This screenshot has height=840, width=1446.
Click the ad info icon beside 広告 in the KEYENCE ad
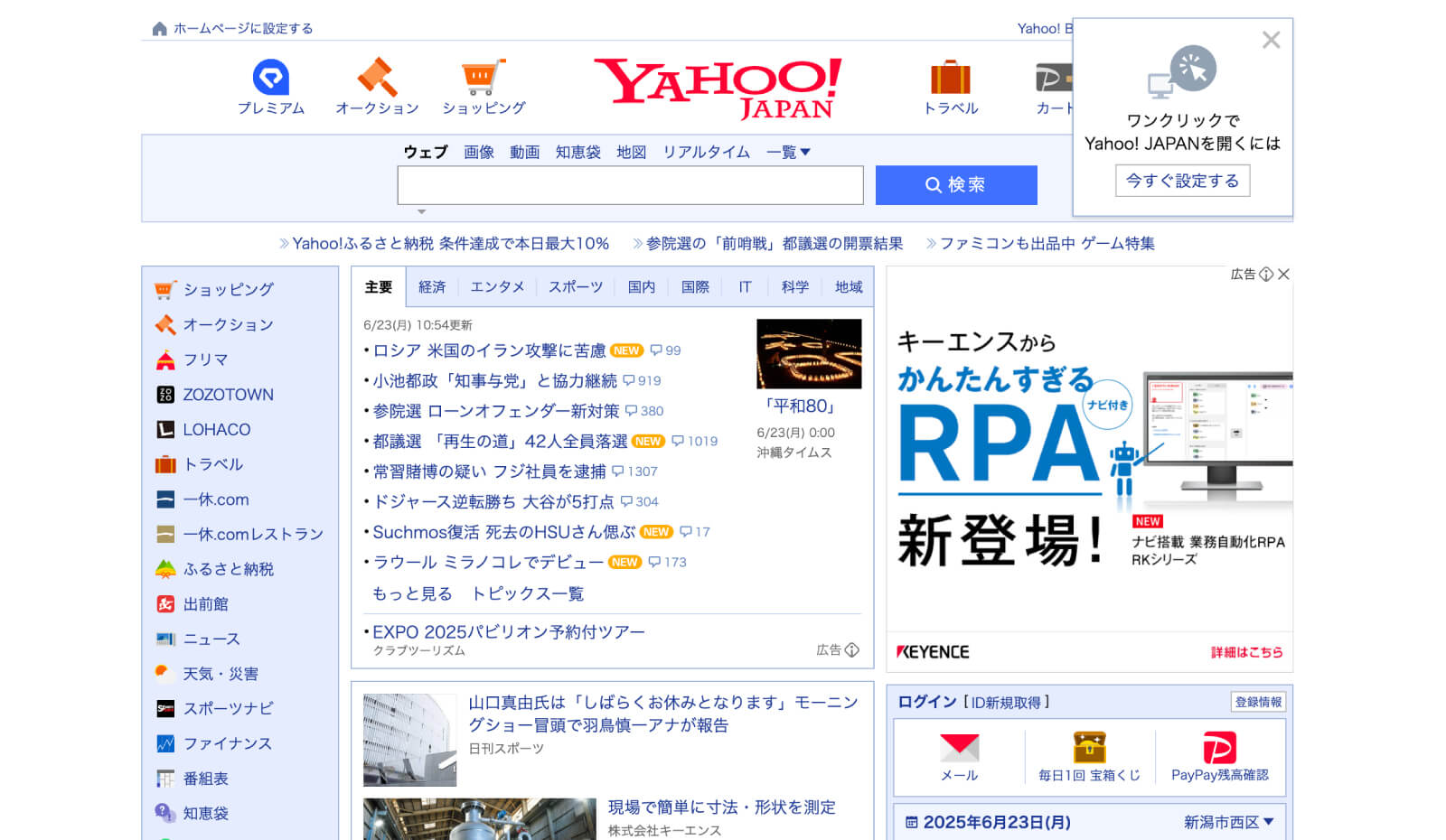point(1266,275)
